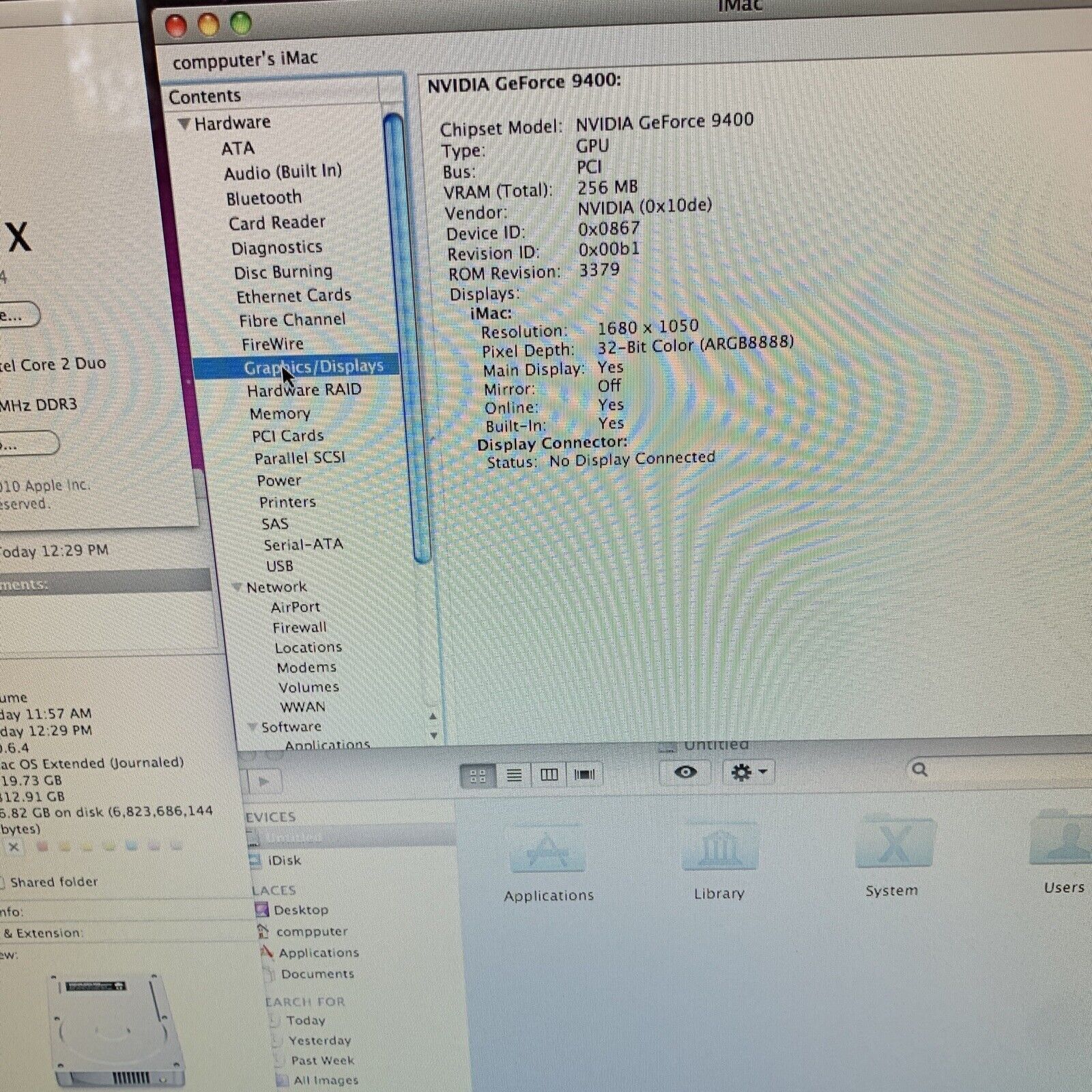This screenshot has width=1092, height=1092.
Task: Switch Finder to column view
Action: [x=549, y=775]
